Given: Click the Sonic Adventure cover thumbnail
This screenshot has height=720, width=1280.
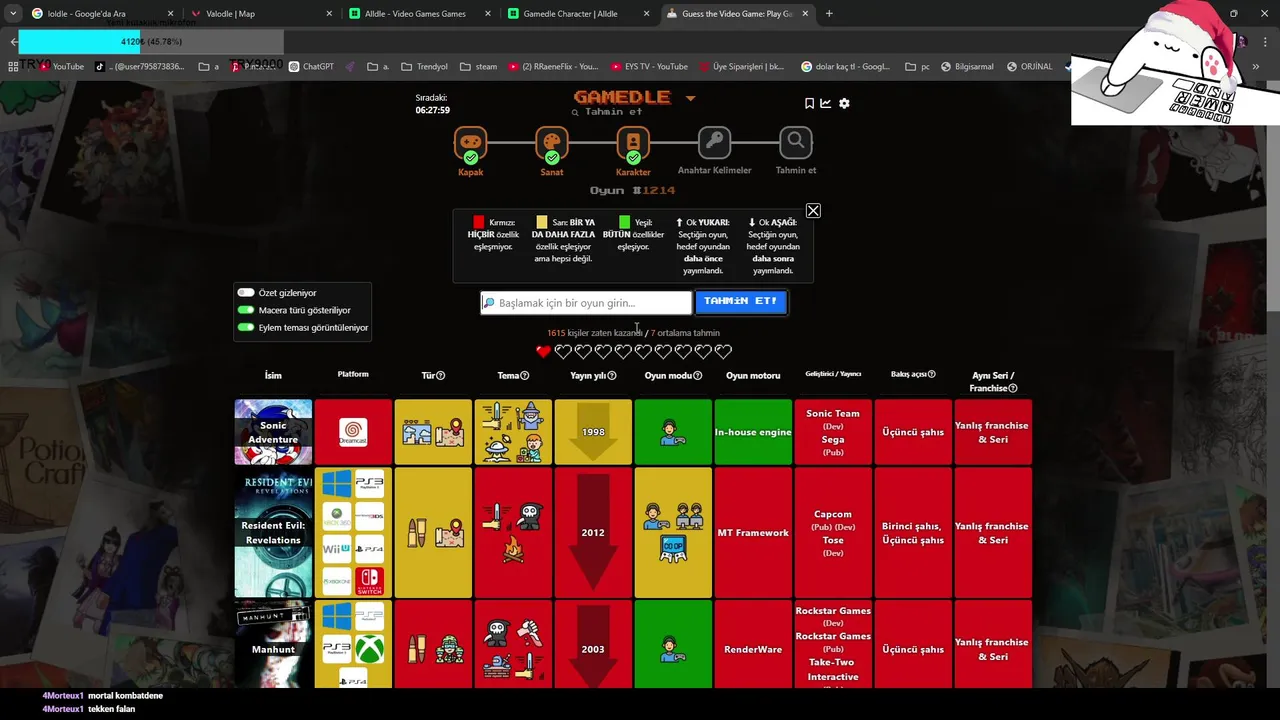Looking at the screenshot, I should pos(273,432).
